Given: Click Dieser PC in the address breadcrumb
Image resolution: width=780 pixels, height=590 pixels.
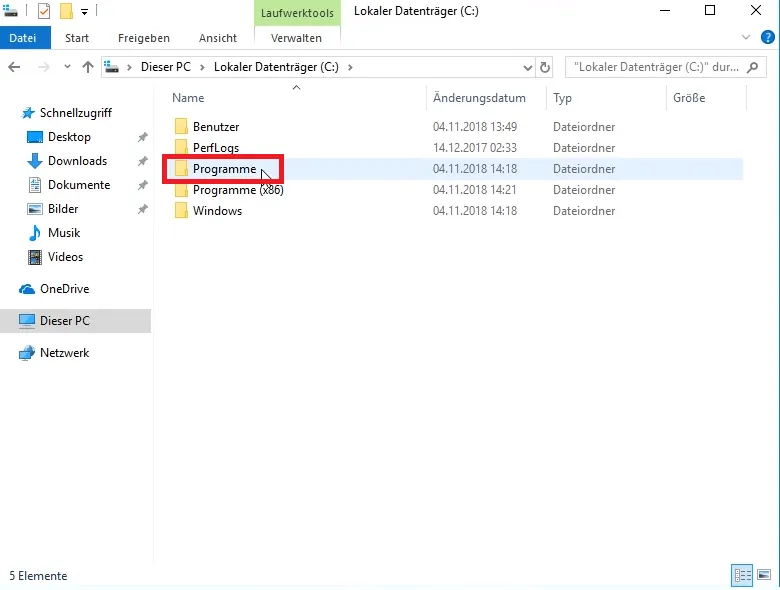Looking at the screenshot, I should pos(166,67).
